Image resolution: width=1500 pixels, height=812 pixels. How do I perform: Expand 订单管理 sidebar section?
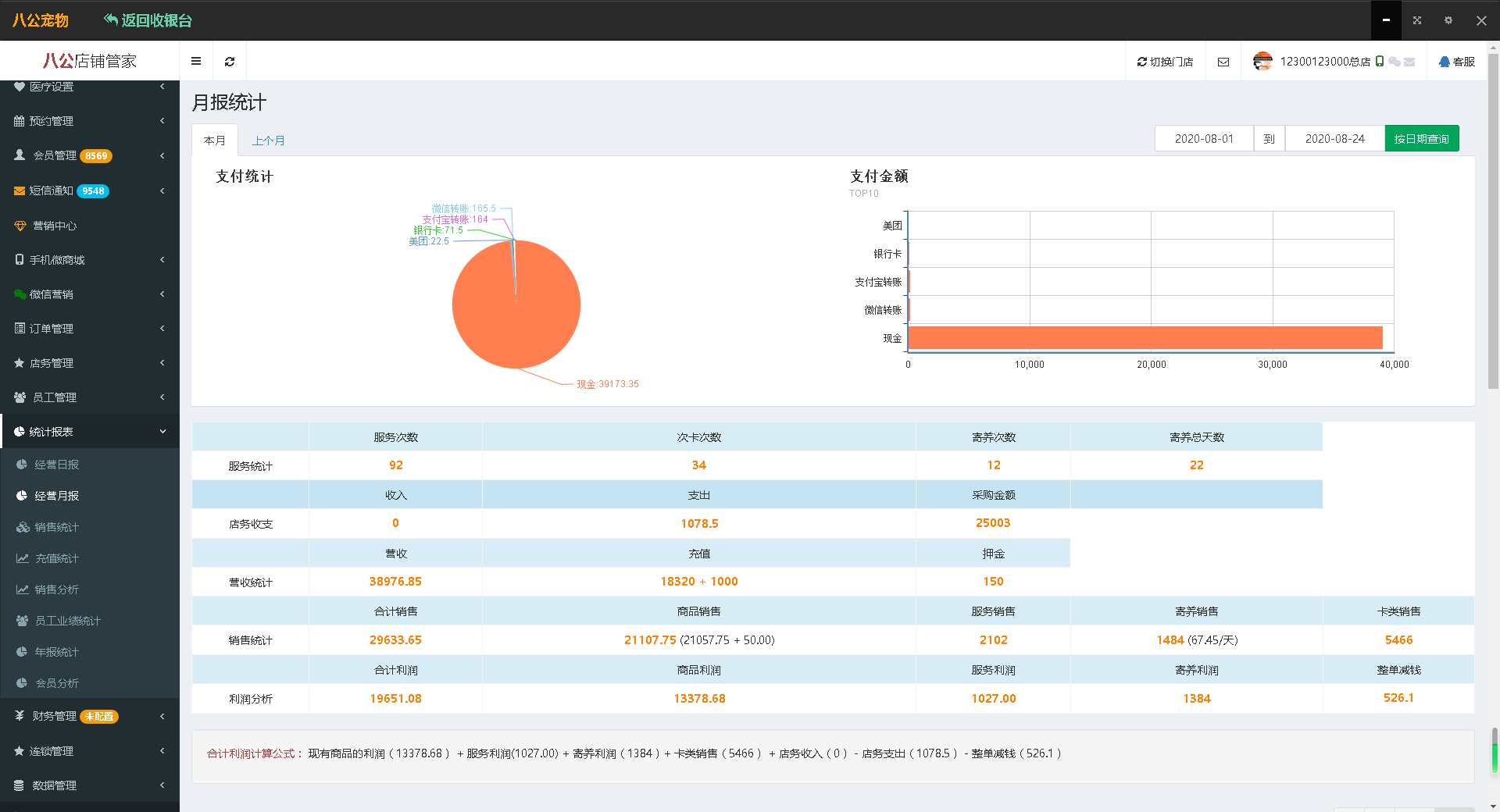pyautogui.click(x=52, y=329)
